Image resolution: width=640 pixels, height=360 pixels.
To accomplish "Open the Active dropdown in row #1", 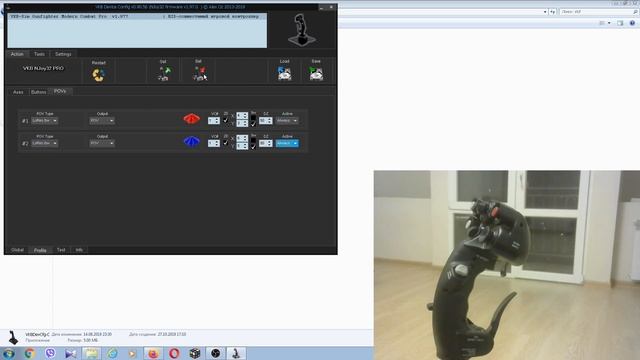I will point(287,121).
